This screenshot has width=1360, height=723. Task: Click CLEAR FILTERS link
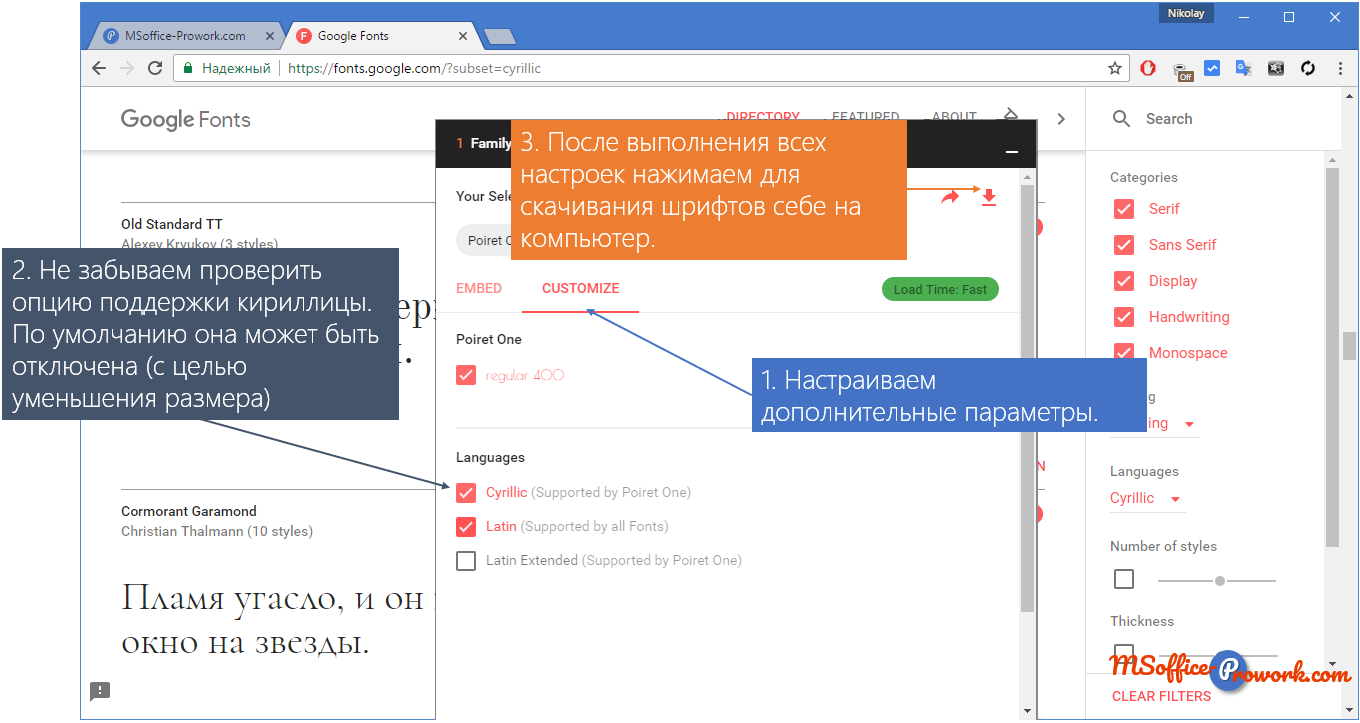[1161, 696]
